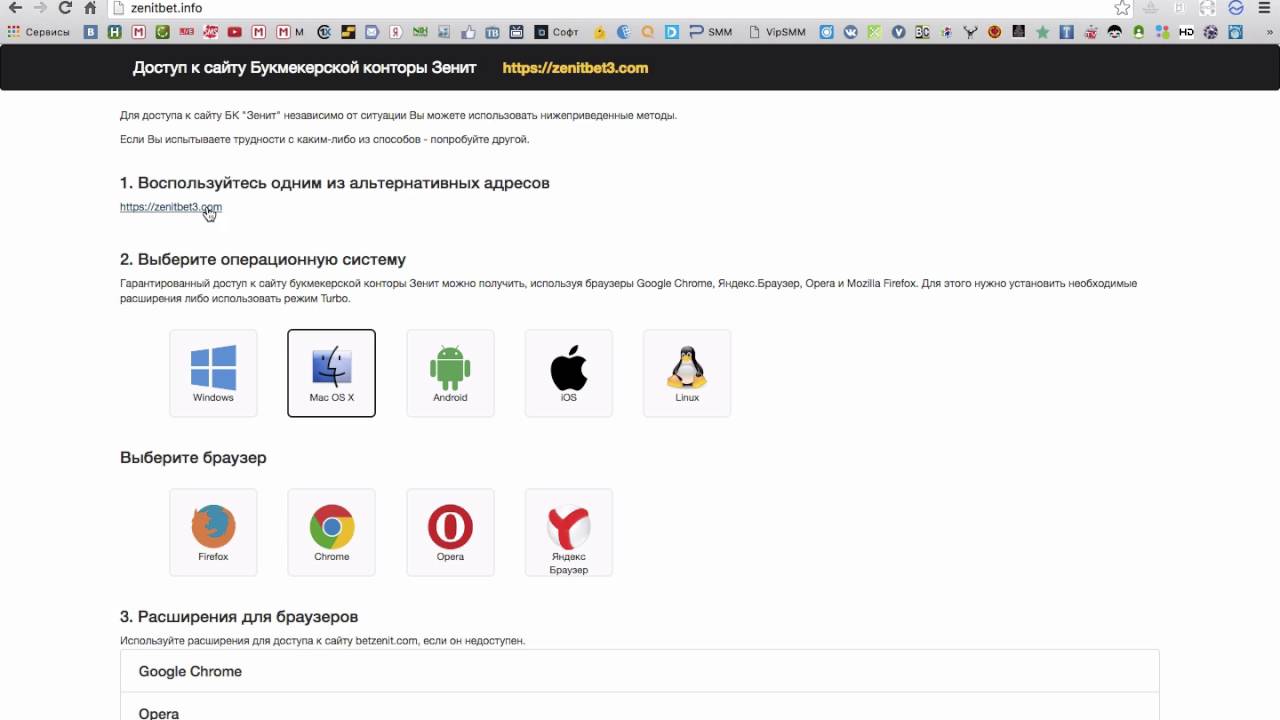Click the heading '3. Расширения для браузеров'
The width and height of the screenshot is (1280, 720).
[x=239, y=617]
